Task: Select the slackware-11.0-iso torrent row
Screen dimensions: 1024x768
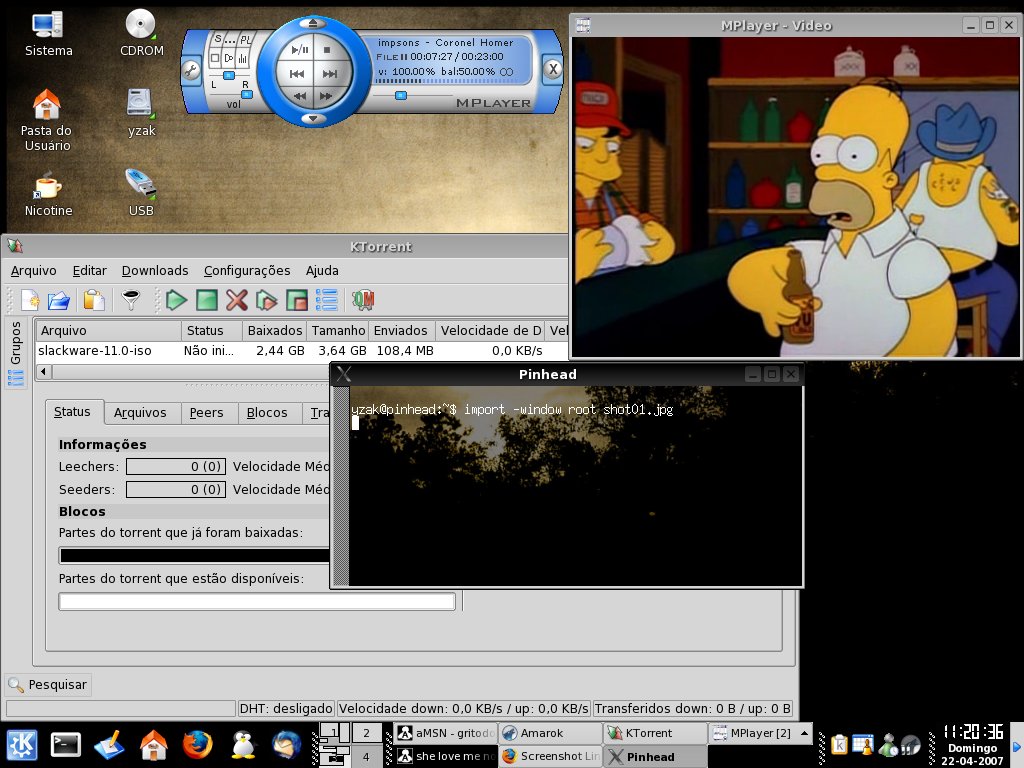Action: pos(302,351)
